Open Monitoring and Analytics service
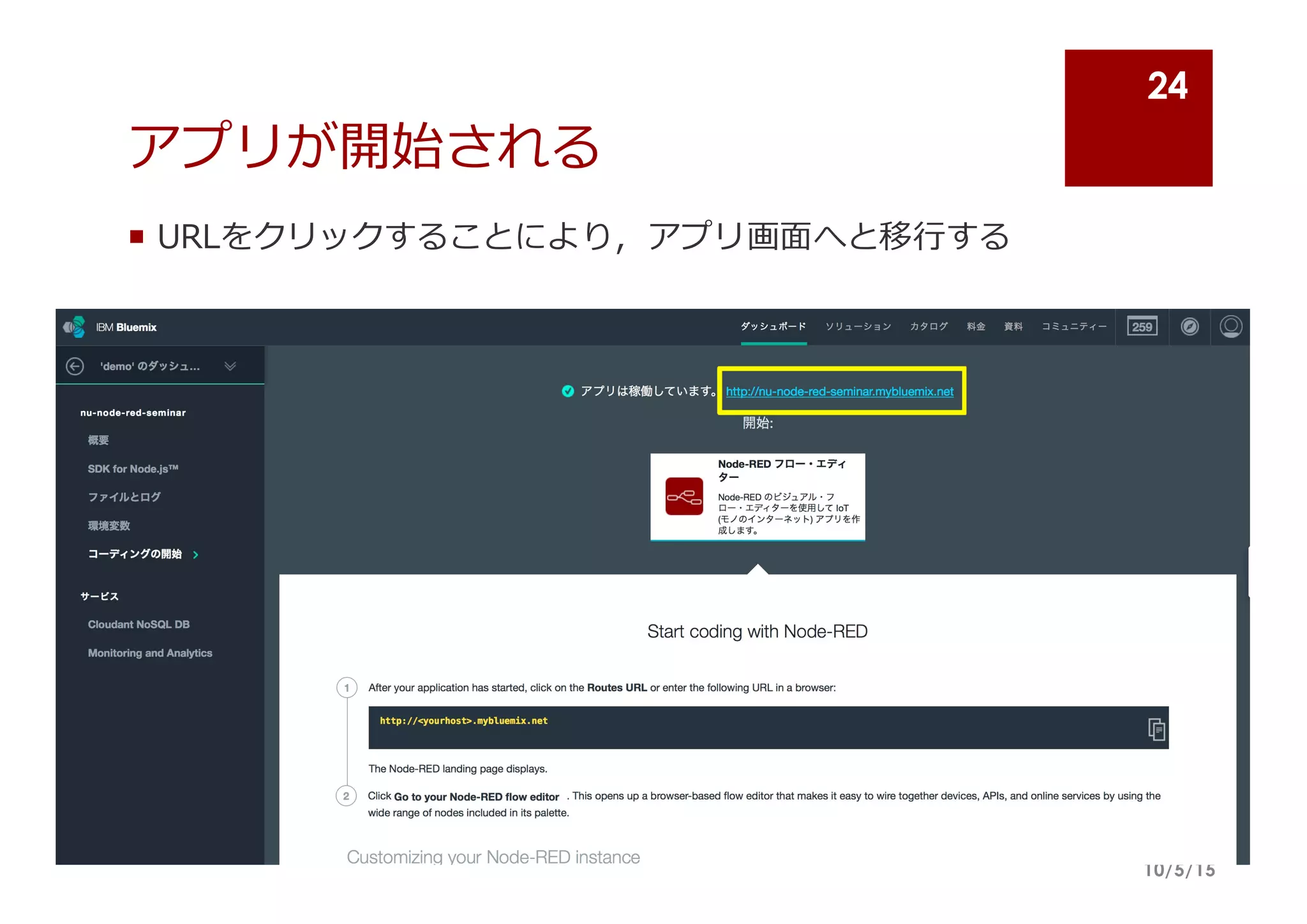The height and width of the screenshot is (924, 1307). tap(150, 653)
